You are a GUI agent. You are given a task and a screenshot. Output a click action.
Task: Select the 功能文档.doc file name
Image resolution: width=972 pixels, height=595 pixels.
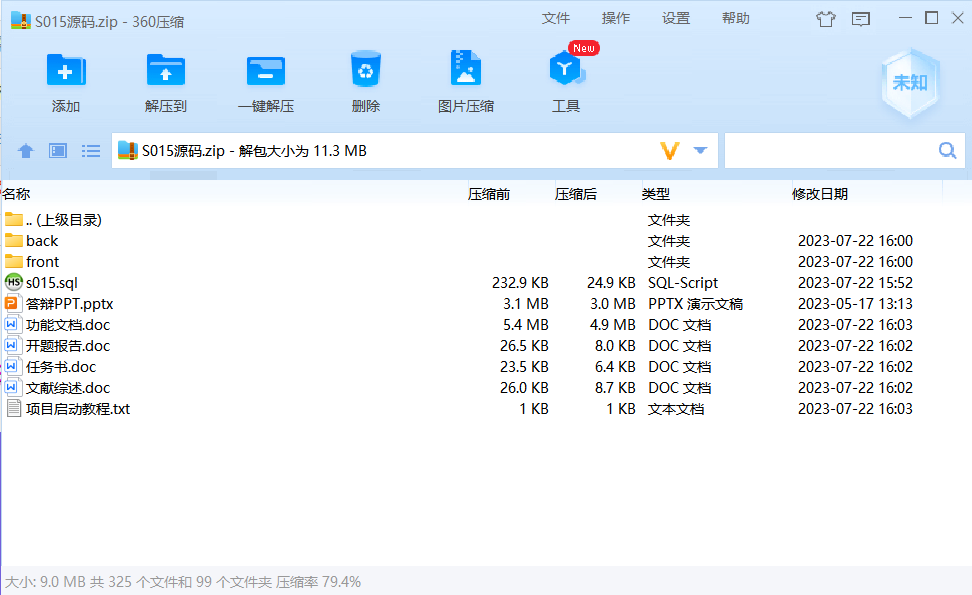(68, 325)
